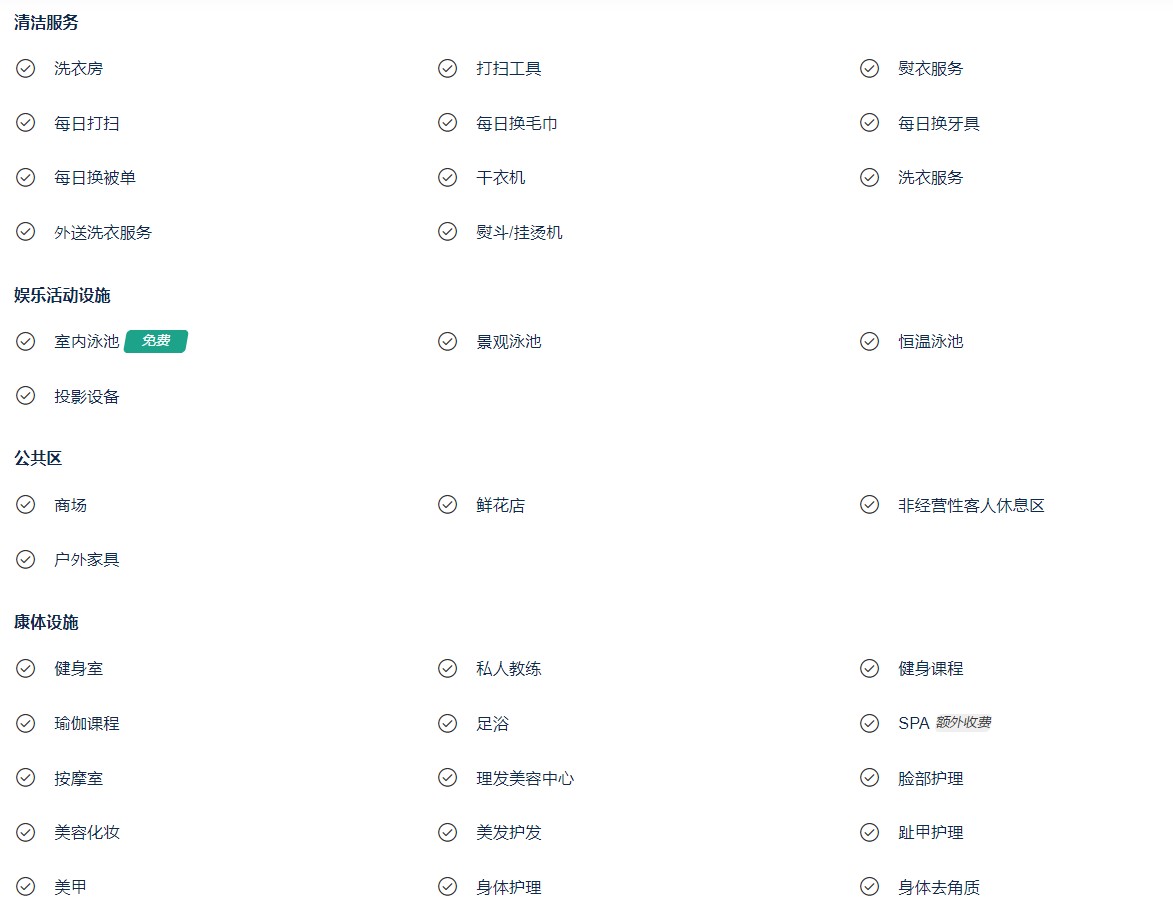Select the 每日换牙具 amenity label

pos(939,123)
